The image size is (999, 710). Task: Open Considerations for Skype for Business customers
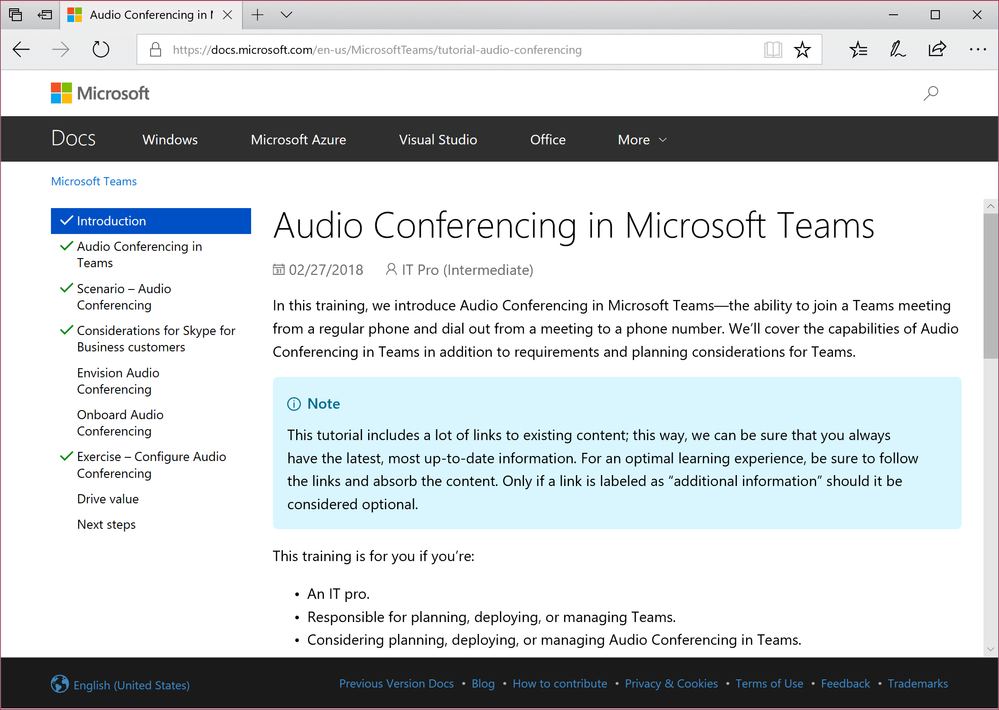point(156,338)
